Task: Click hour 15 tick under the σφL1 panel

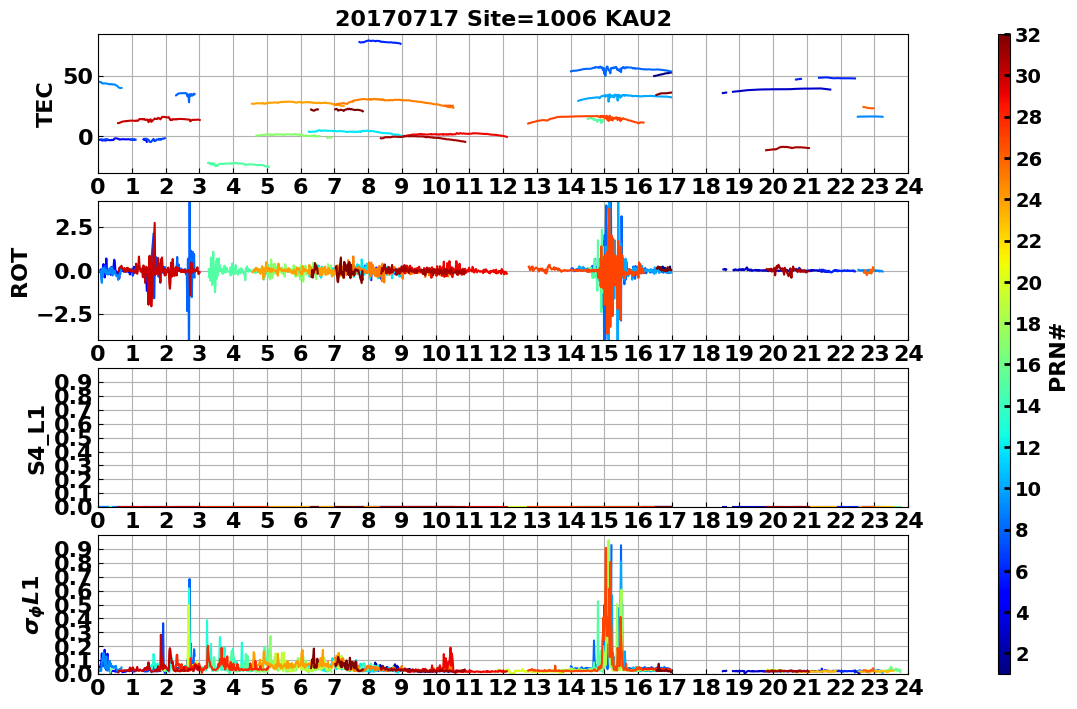Action: [x=604, y=687]
